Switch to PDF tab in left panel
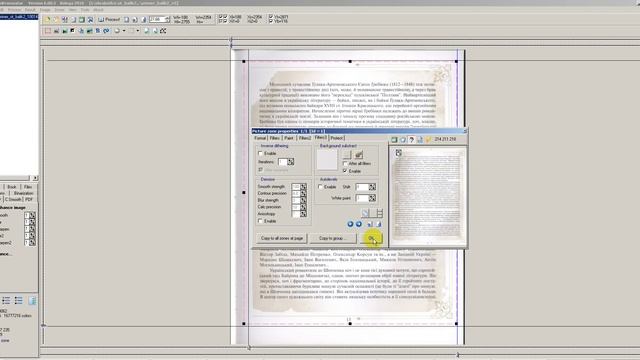Image resolution: width=640 pixels, height=360 pixels. tap(29, 199)
